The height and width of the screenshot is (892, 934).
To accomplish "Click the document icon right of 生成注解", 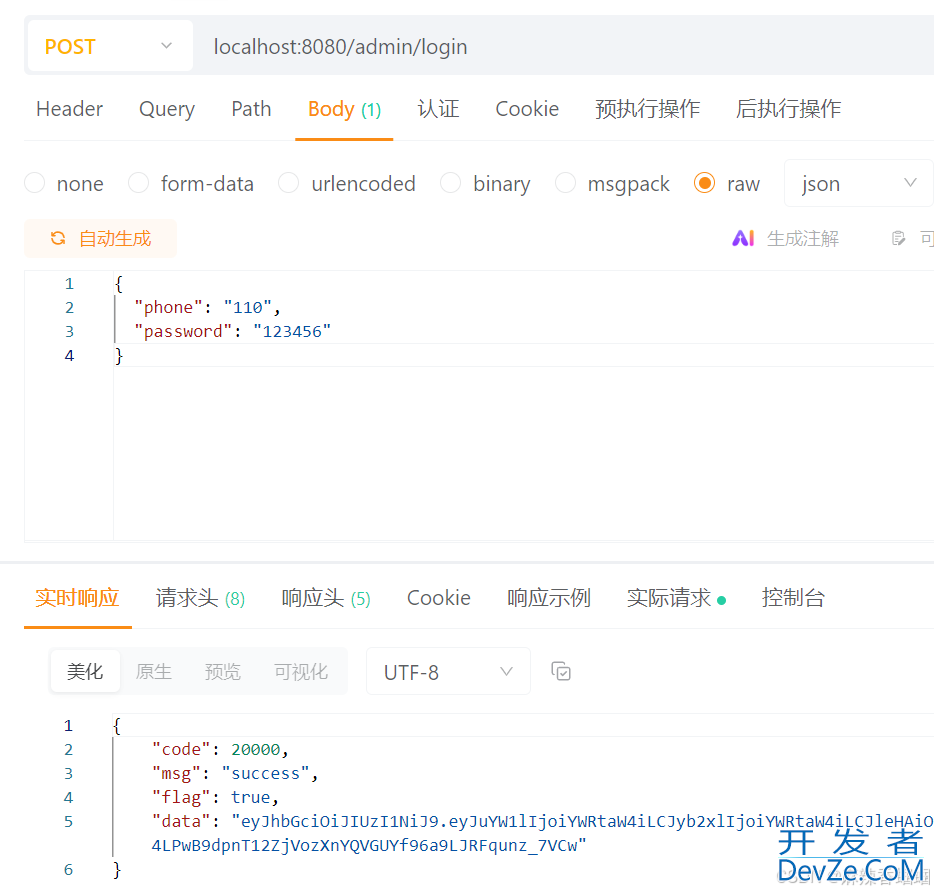I will 898,238.
